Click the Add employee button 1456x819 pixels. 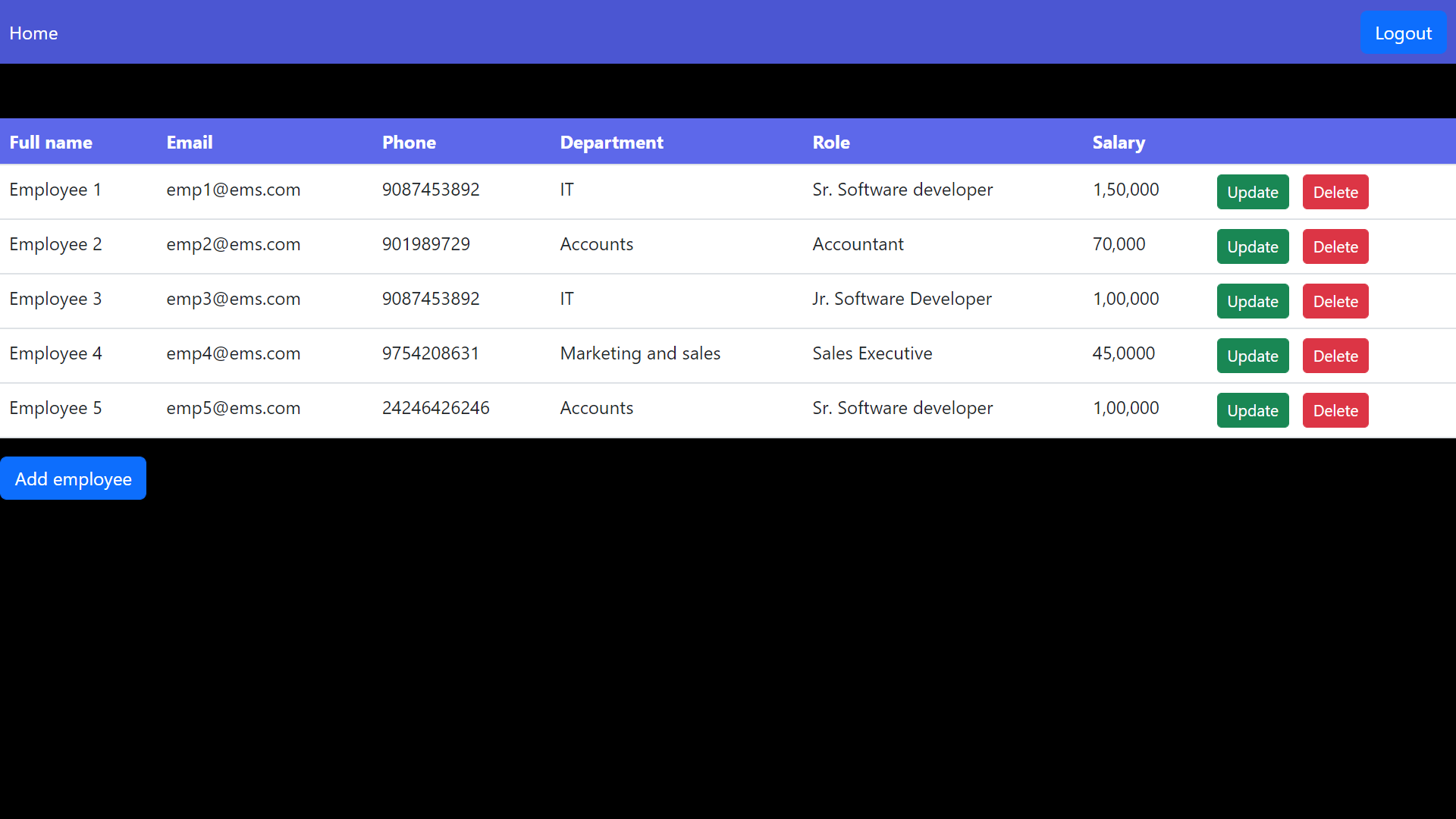pyautogui.click(x=73, y=479)
